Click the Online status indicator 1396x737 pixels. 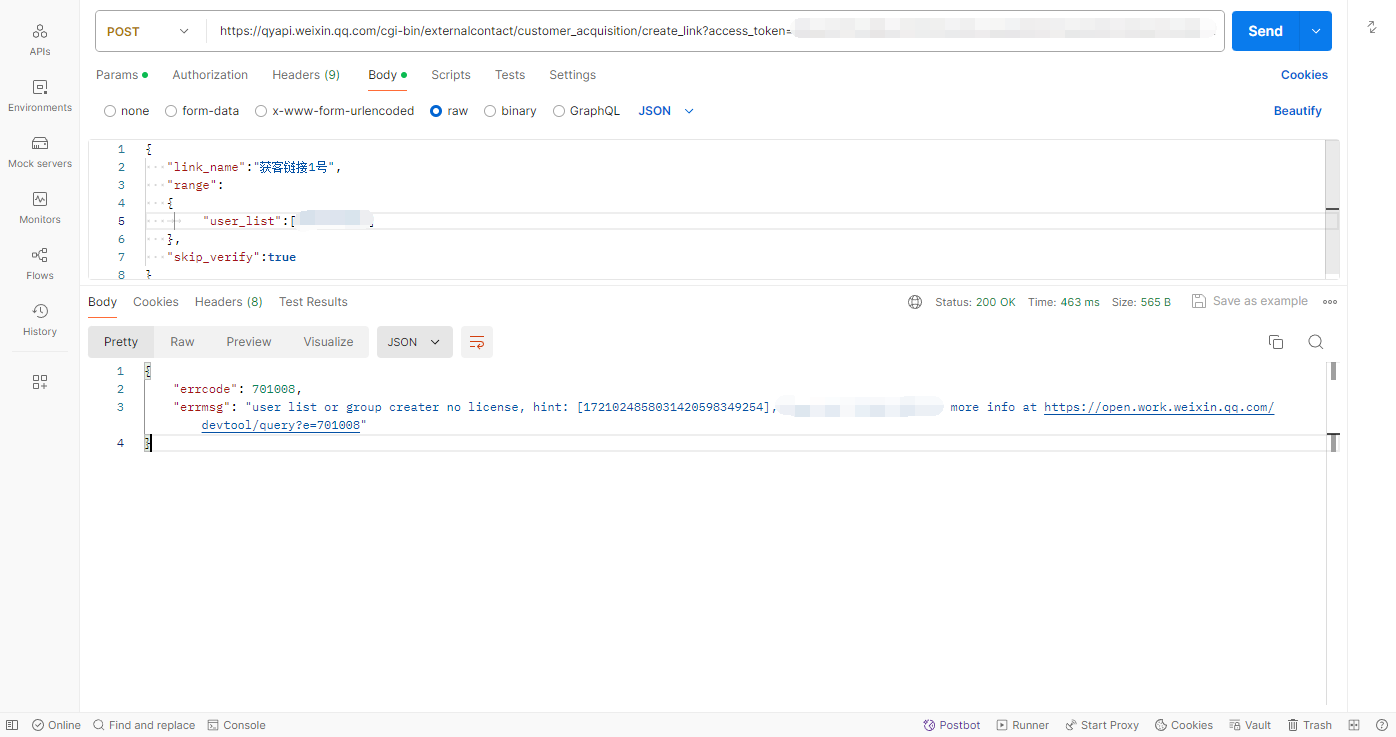coord(56,725)
